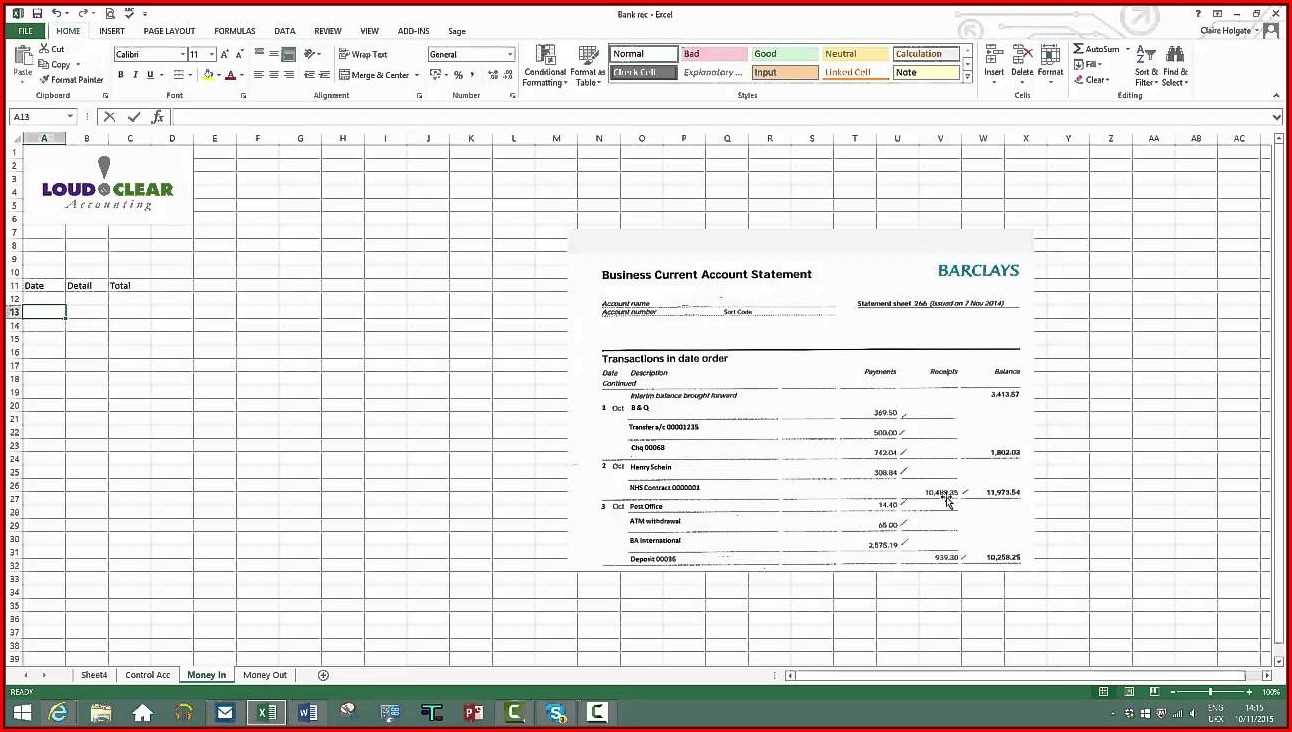Click the Insert Function fx icon
The image size is (1292, 732).
click(157, 117)
